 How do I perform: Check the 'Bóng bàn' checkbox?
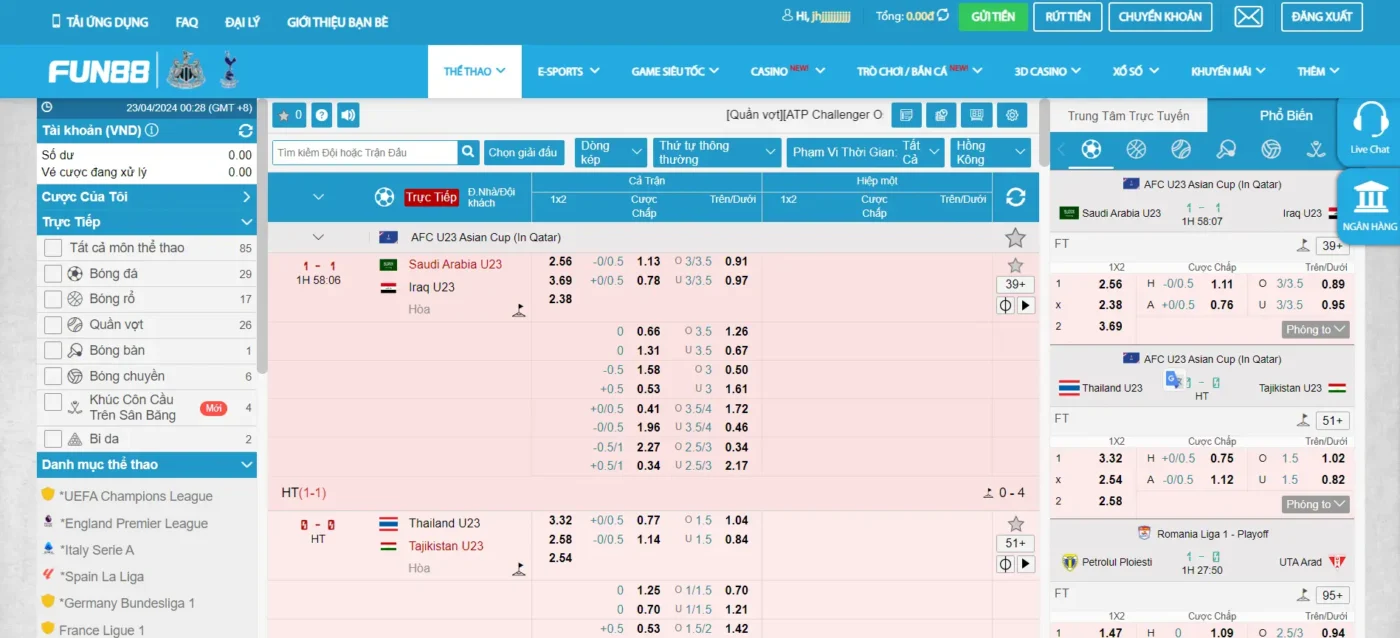coord(53,350)
